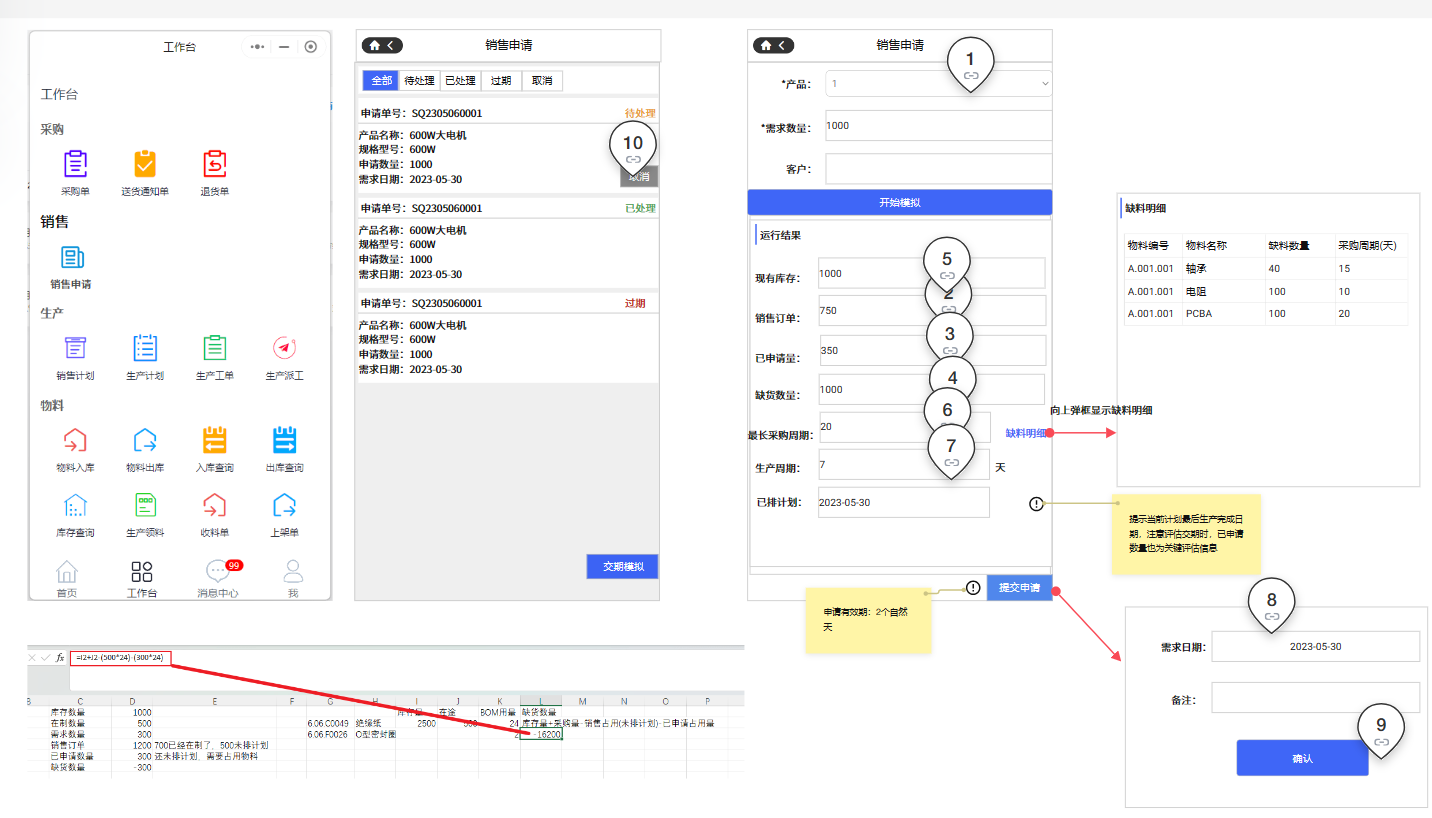
Task: Click the 销售订单 field showing 750
Action: [x=932, y=311]
